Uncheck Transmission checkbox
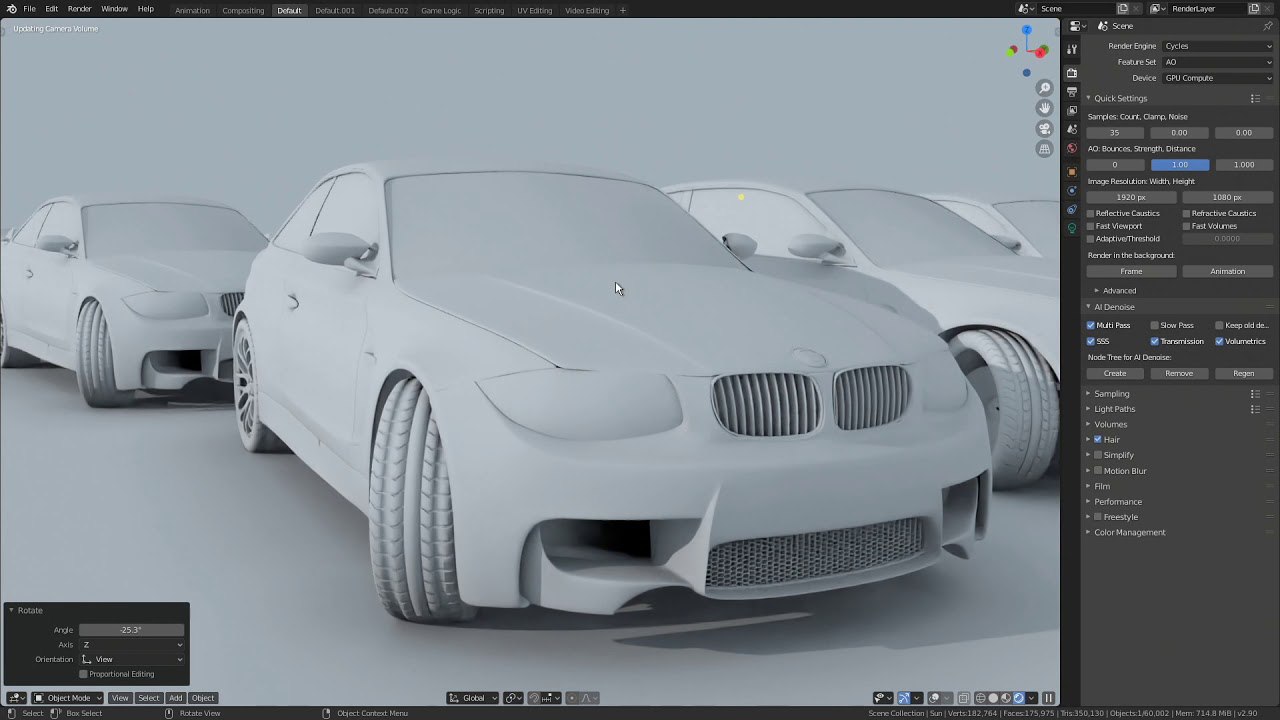 click(x=1155, y=341)
